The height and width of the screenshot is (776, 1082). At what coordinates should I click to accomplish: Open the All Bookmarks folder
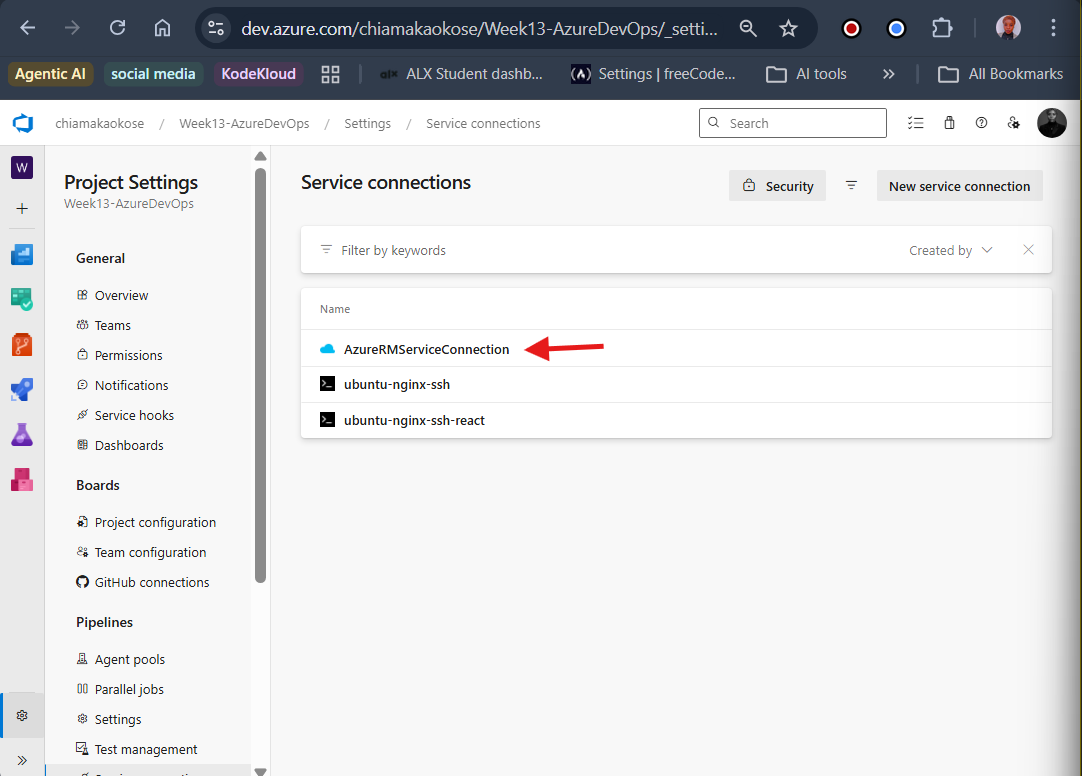[x=1000, y=74]
